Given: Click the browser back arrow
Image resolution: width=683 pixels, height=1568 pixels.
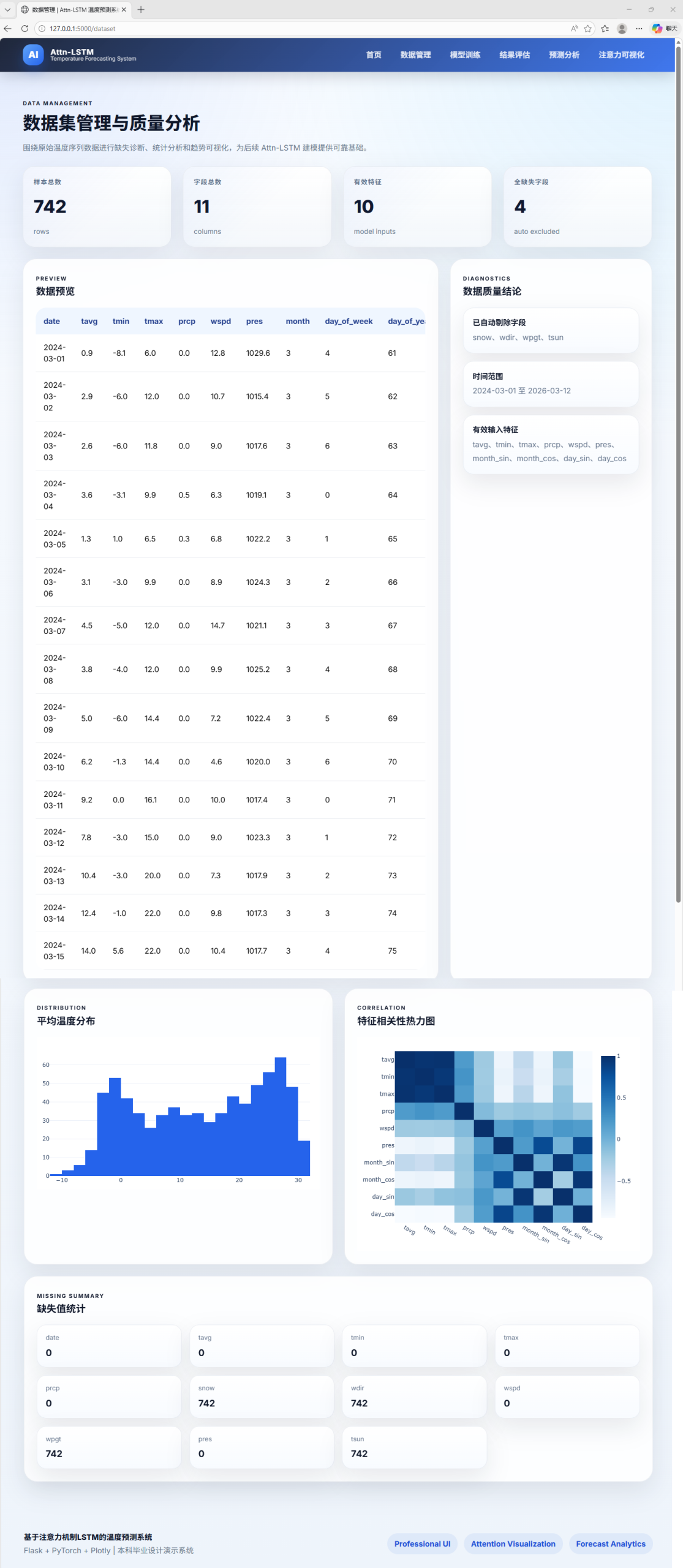Looking at the screenshot, I should click(7, 28).
